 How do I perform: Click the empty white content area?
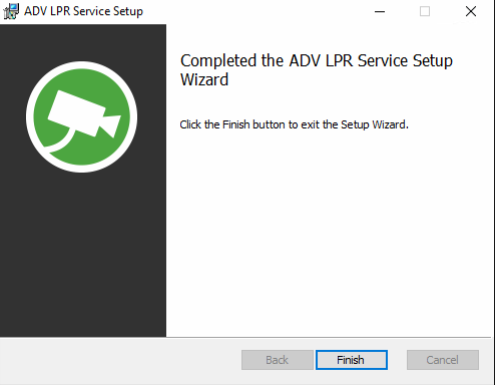tap(328, 233)
